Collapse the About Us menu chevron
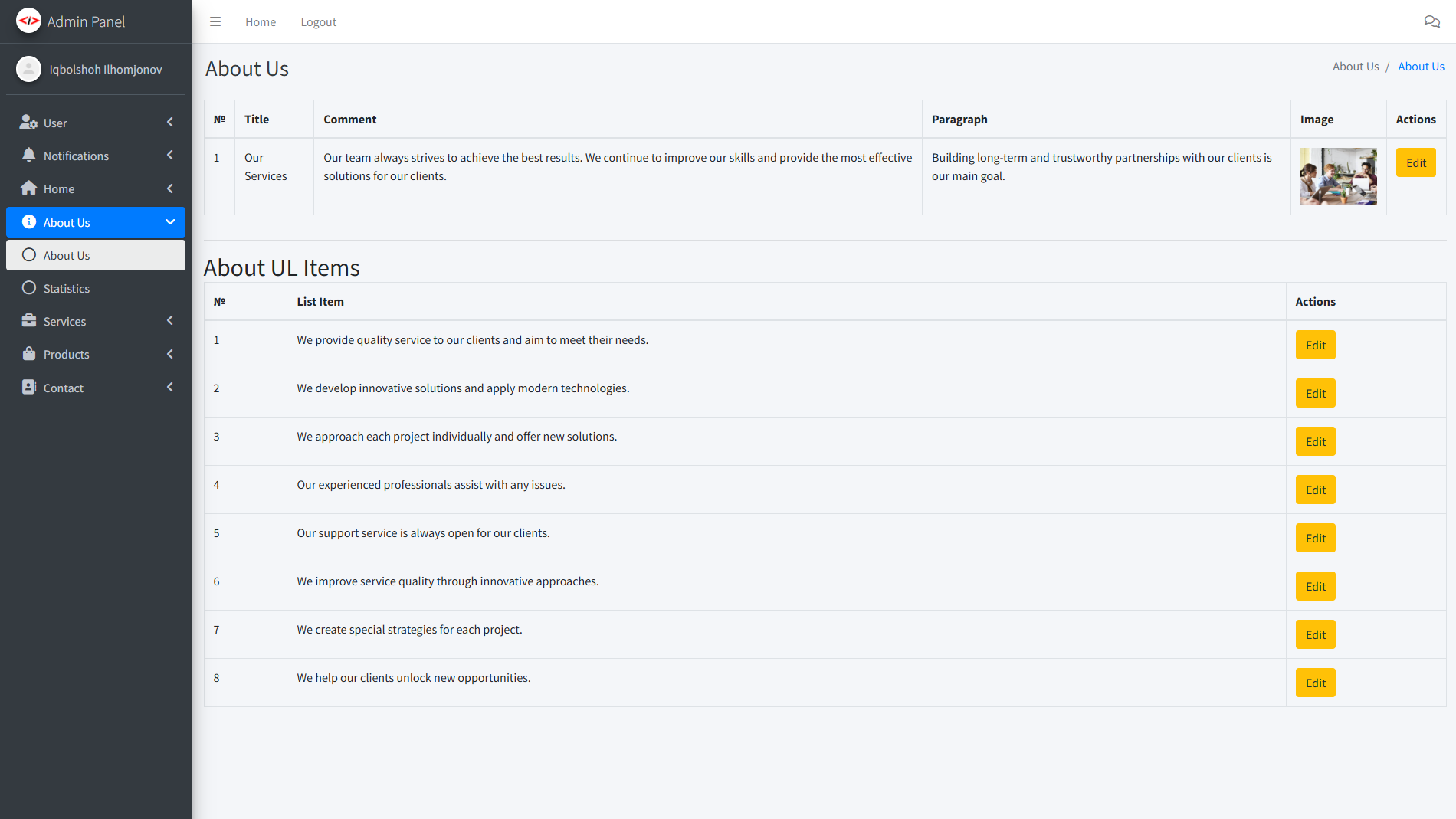1456x819 pixels. (170, 222)
